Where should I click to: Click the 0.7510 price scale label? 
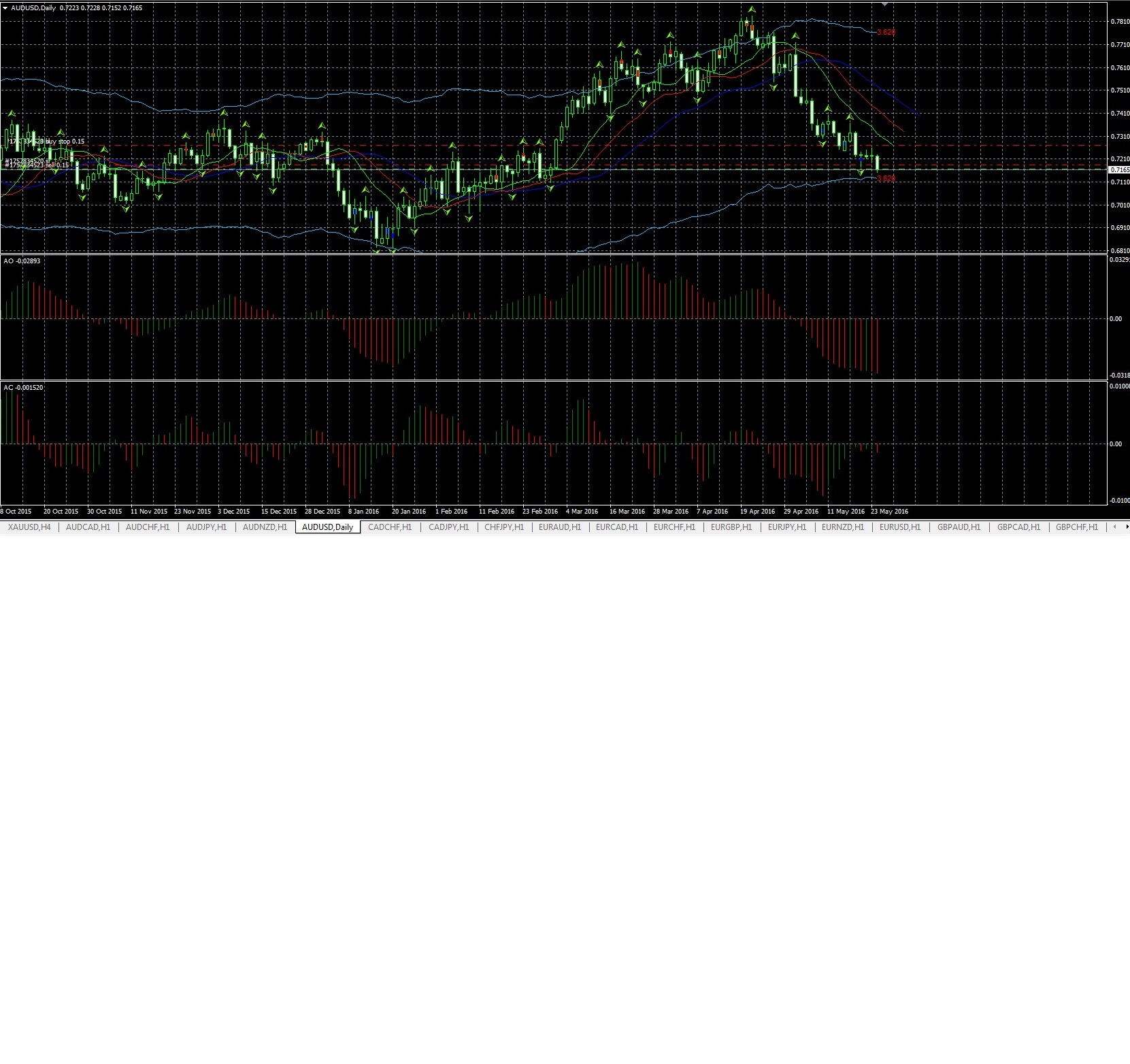pos(1120,90)
